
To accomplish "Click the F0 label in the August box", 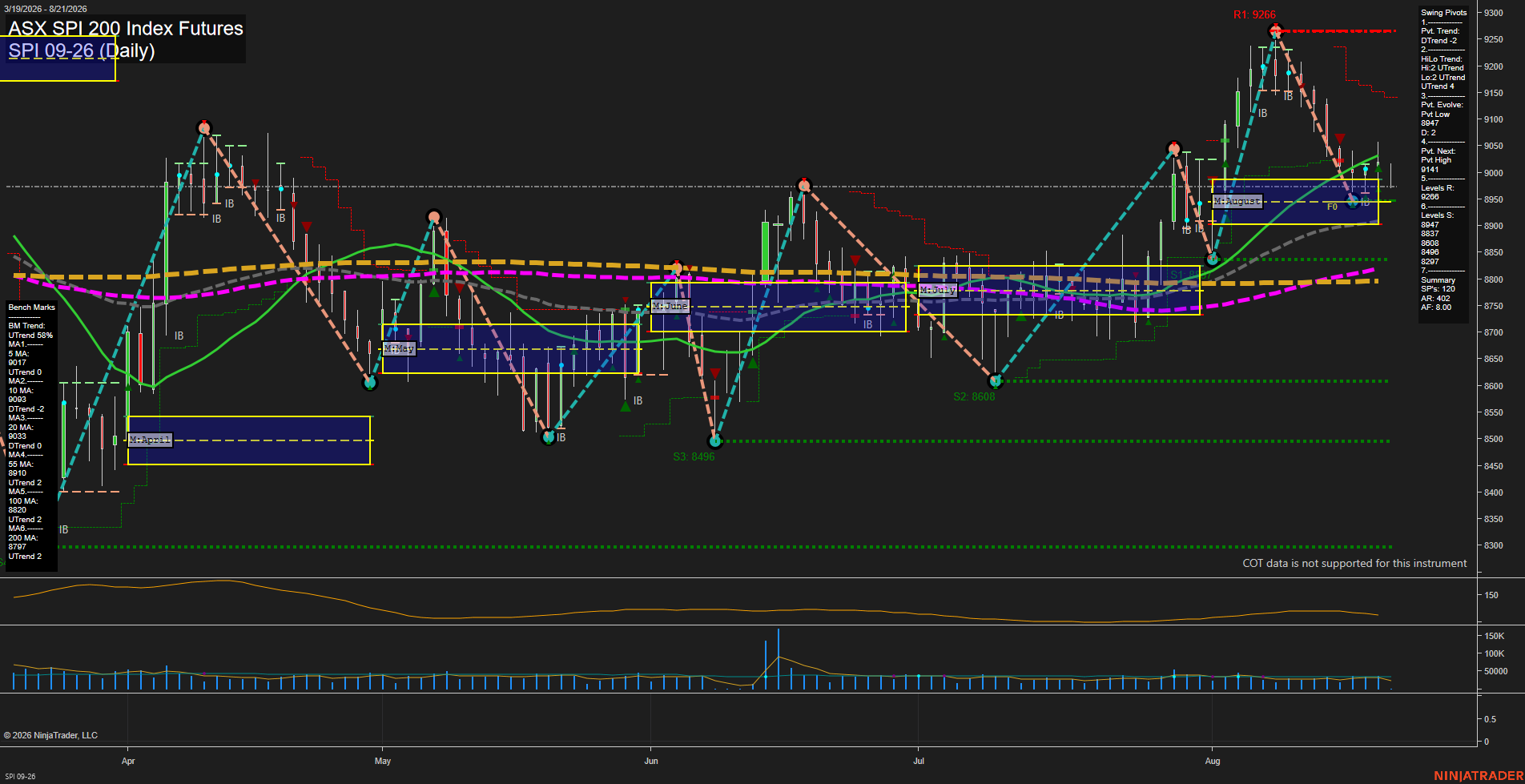I will [x=1332, y=207].
